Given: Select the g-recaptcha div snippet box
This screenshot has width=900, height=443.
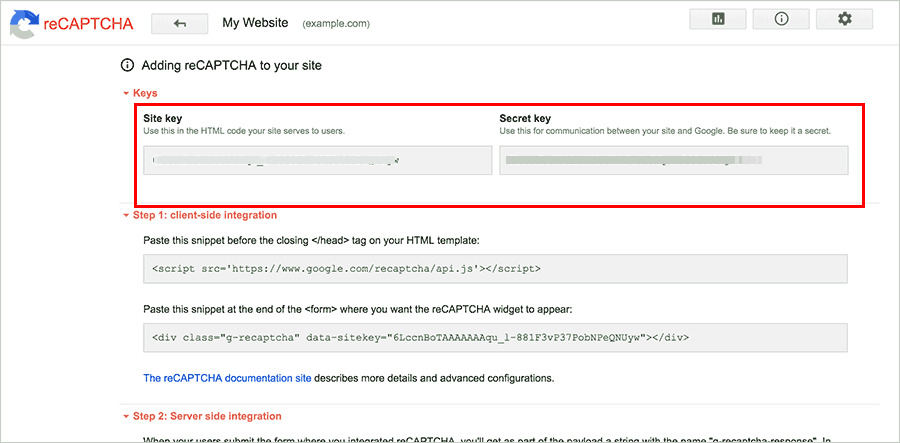Looking at the screenshot, I should [x=495, y=337].
